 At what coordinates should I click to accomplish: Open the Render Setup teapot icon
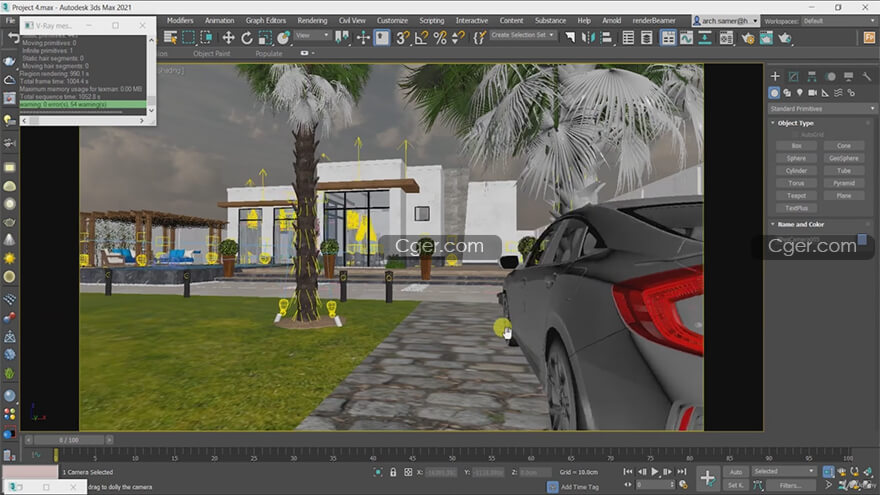point(748,38)
